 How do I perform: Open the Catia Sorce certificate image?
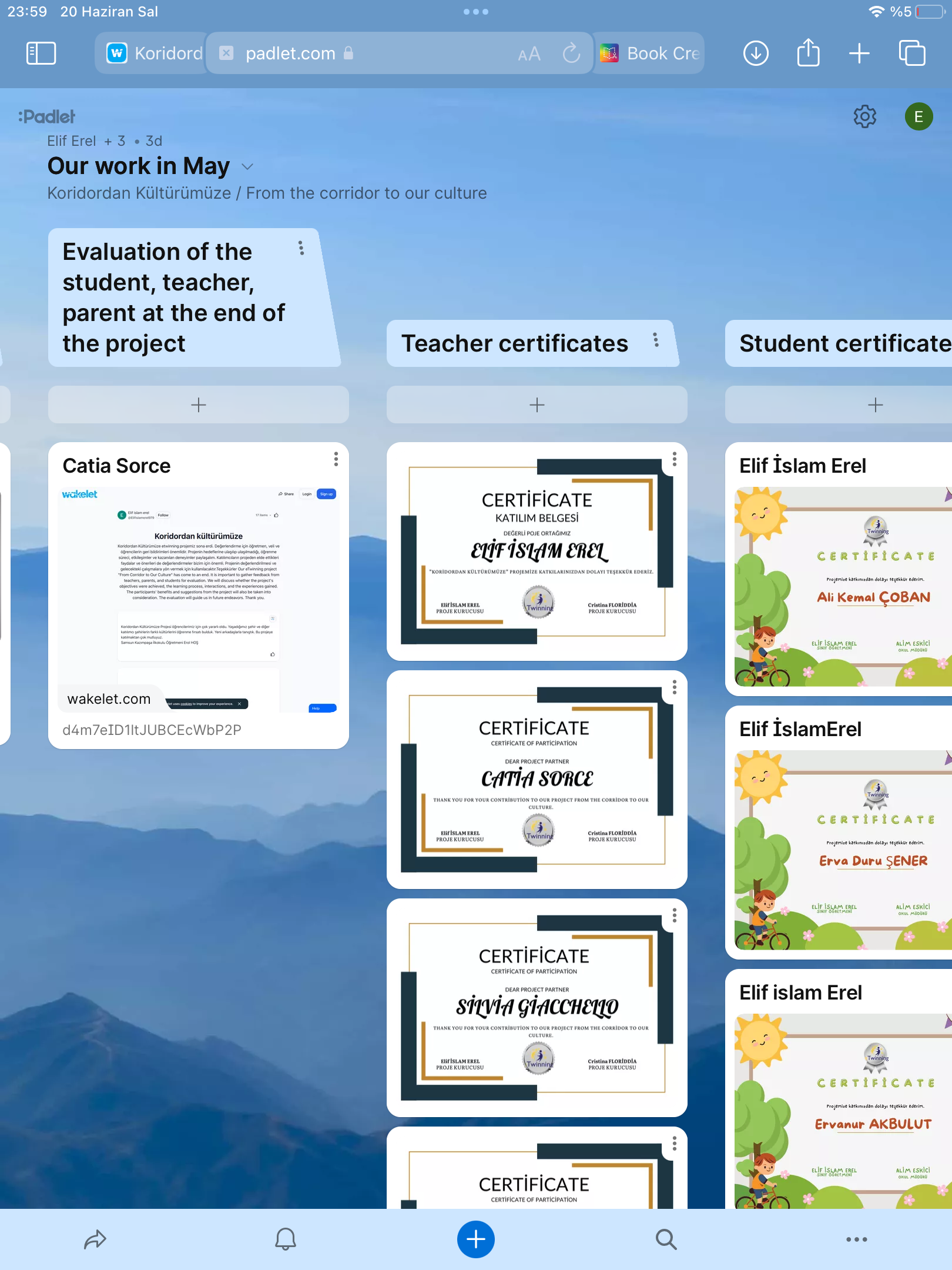(x=537, y=780)
